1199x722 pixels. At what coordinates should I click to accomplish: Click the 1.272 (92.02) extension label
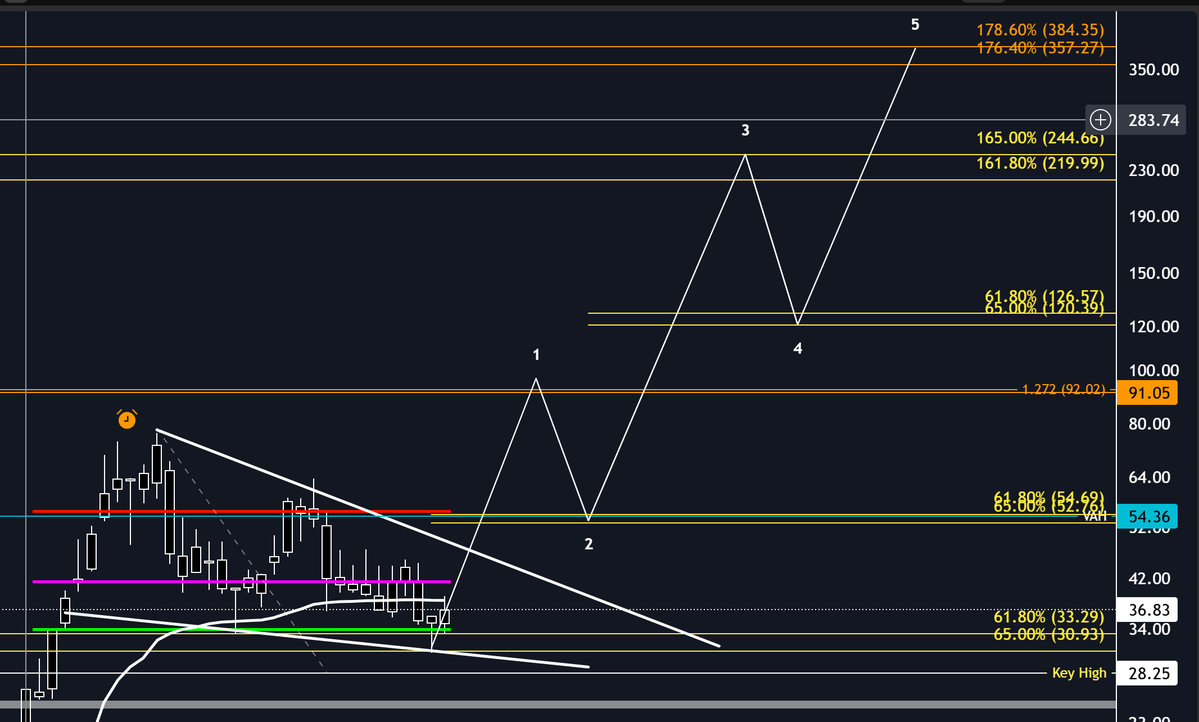(1063, 389)
